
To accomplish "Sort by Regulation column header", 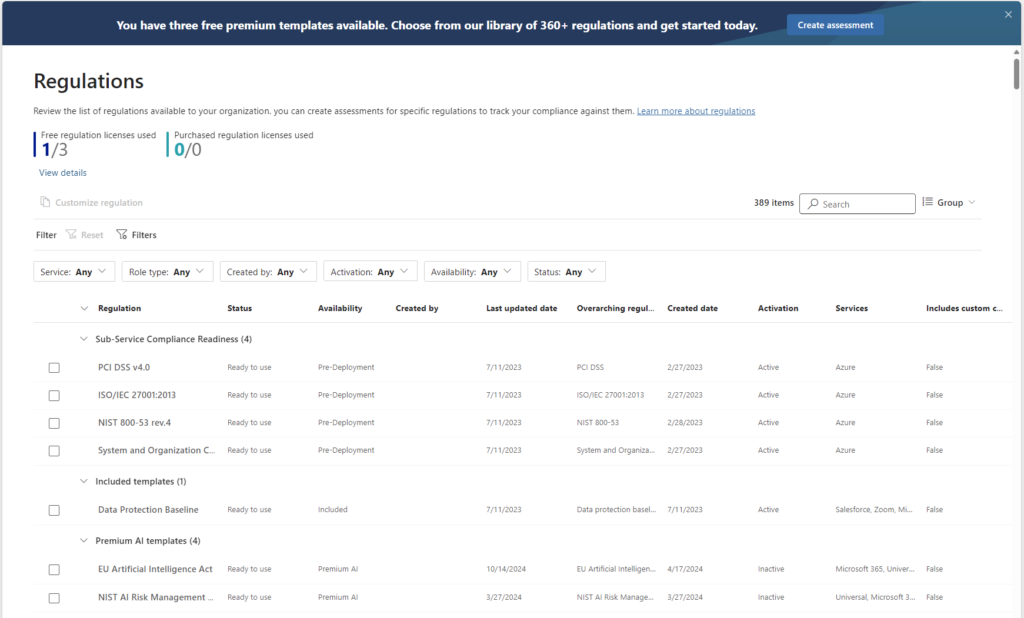I will (119, 308).
